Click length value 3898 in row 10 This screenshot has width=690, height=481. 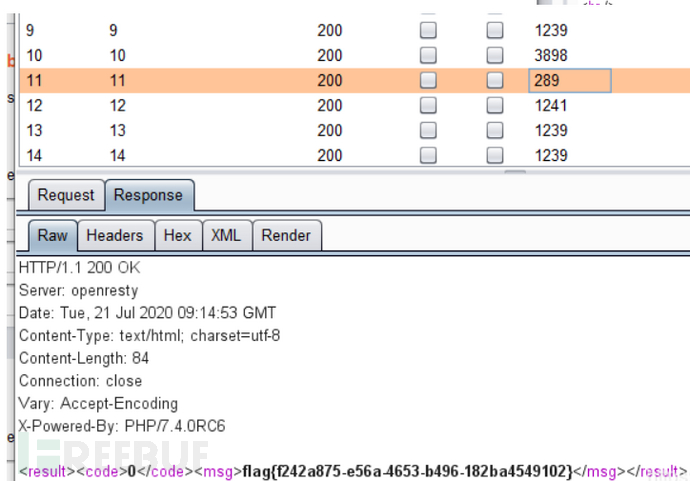coord(551,55)
